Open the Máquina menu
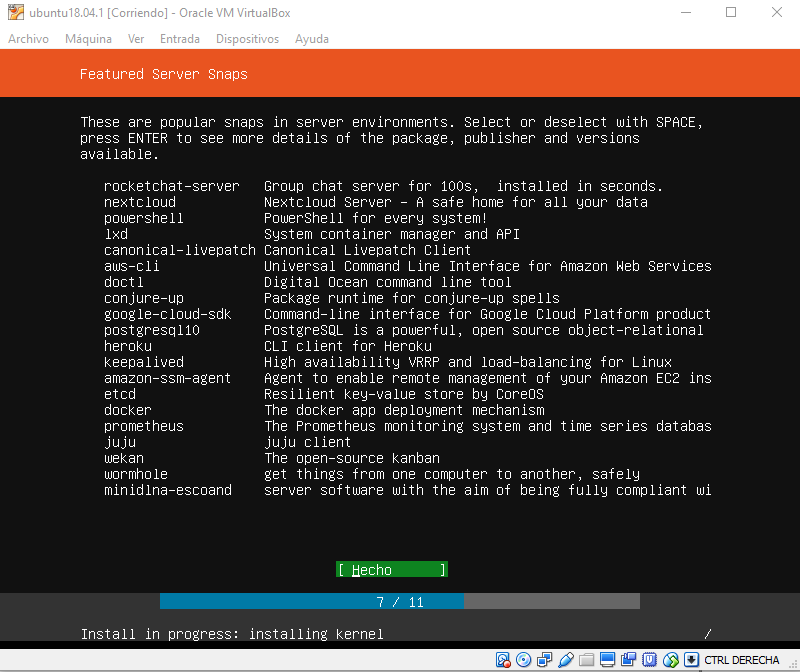 pyautogui.click(x=88, y=39)
